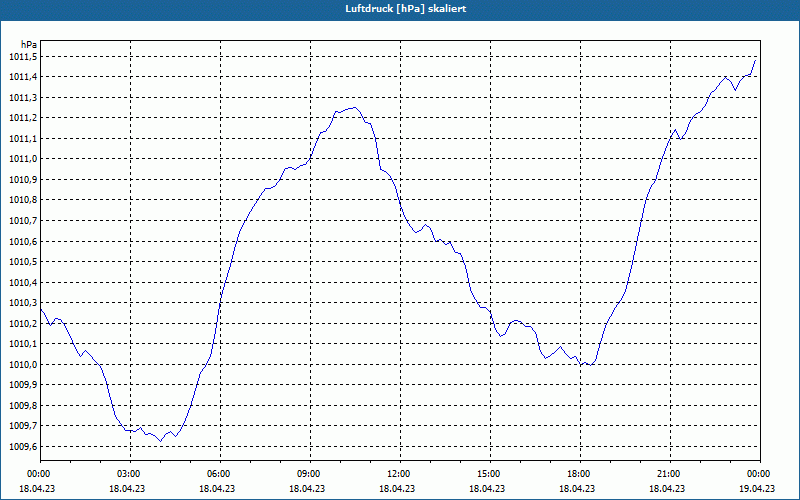The image size is (800, 500).
Task: Select the 1011,2 y-axis label
Action: click(x=23, y=118)
